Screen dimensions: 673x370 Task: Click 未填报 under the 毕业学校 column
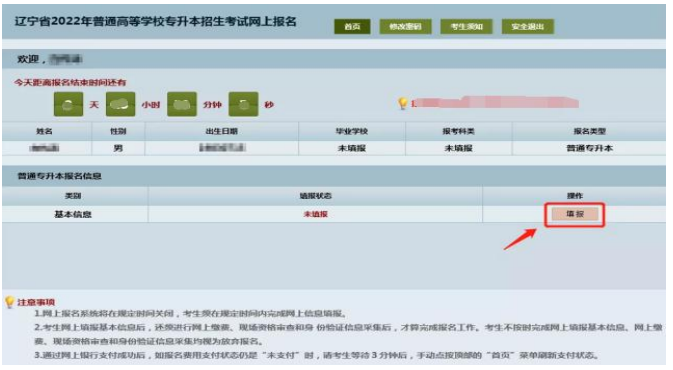352,148
